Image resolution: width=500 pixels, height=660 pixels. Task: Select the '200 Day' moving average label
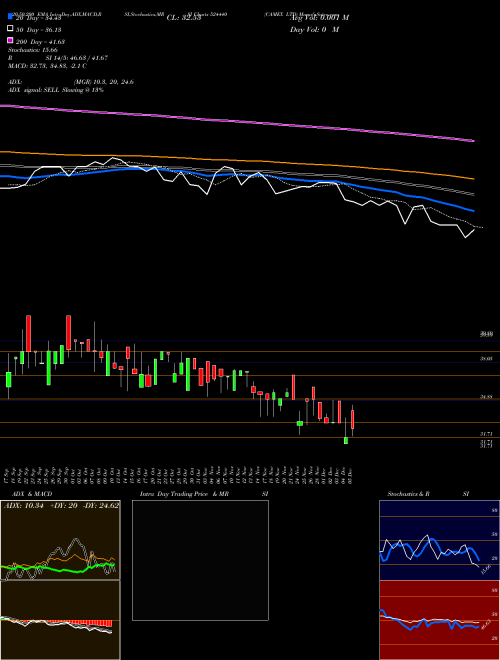(40, 42)
